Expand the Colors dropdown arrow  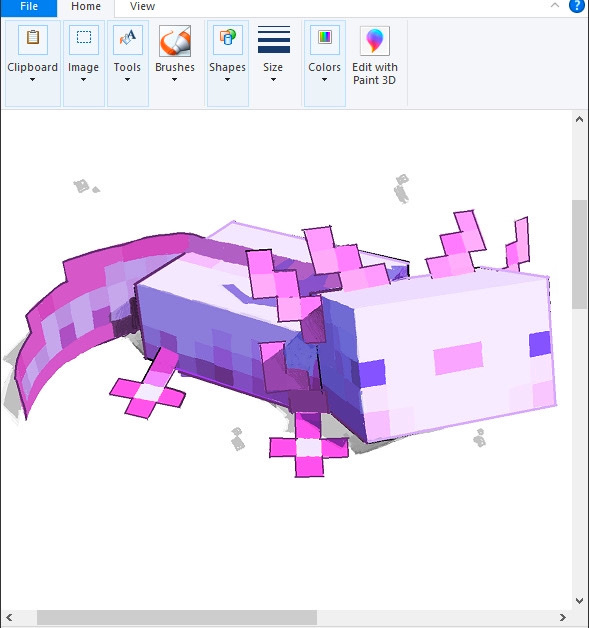coord(324,79)
